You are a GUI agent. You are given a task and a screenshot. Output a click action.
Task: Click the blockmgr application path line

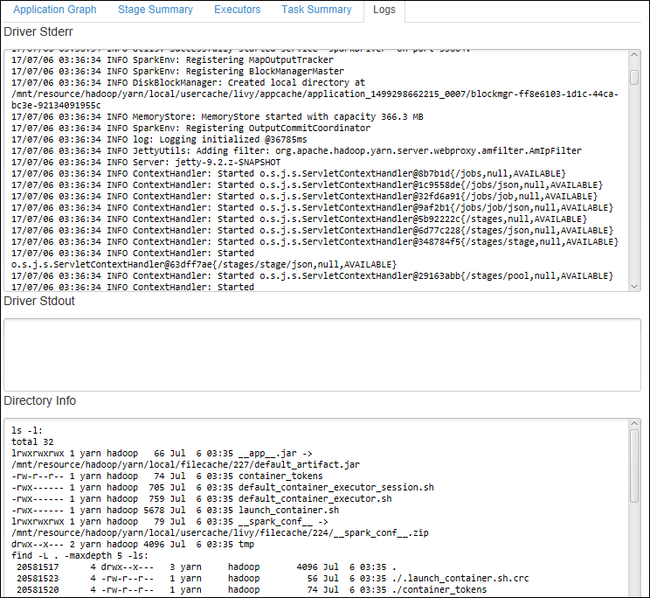[315, 94]
